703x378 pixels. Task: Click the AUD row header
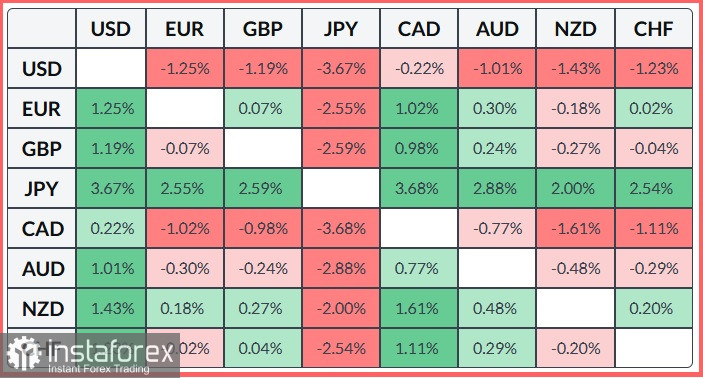pyautogui.click(x=42, y=269)
